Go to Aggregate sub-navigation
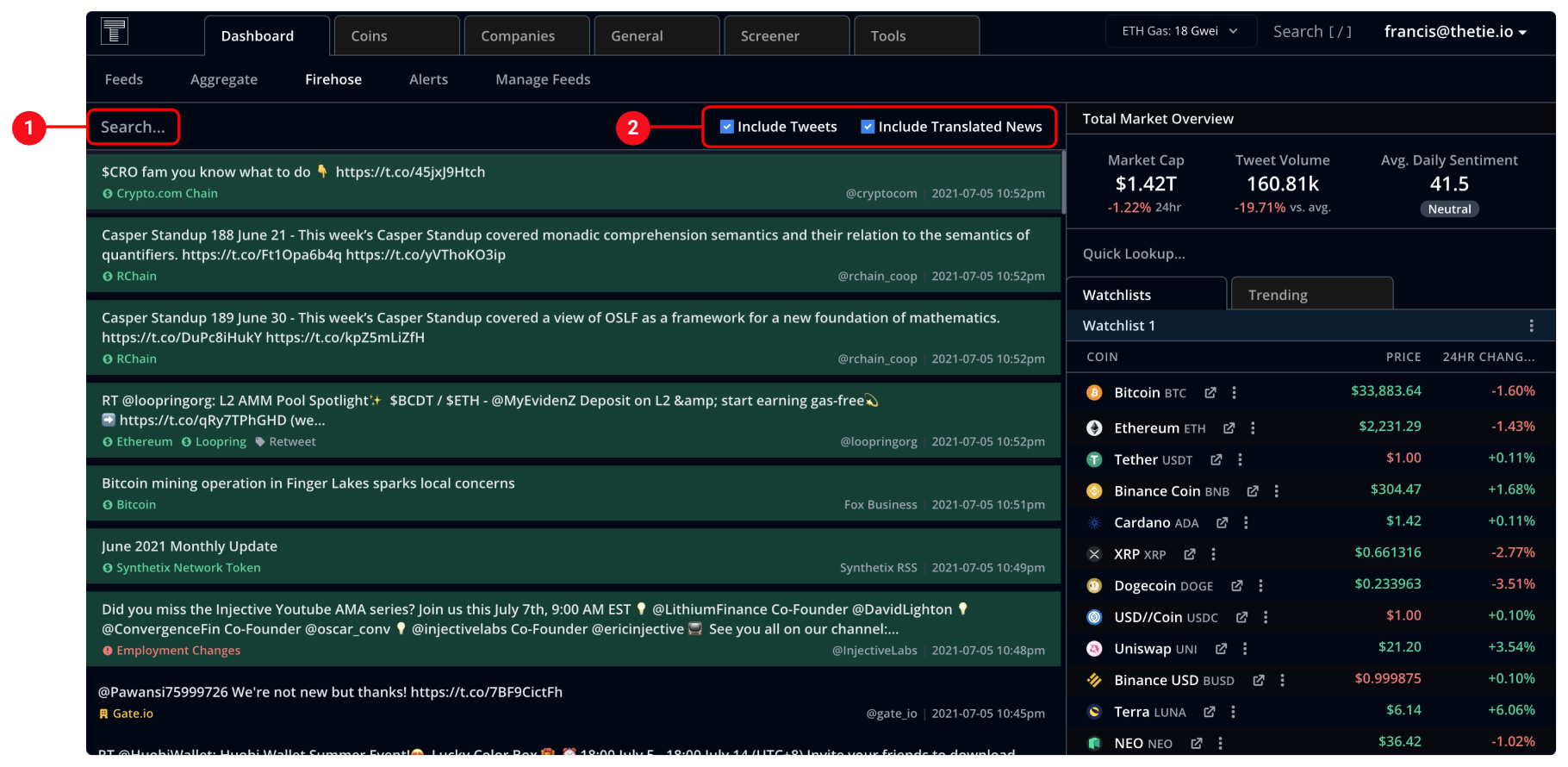 point(224,79)
